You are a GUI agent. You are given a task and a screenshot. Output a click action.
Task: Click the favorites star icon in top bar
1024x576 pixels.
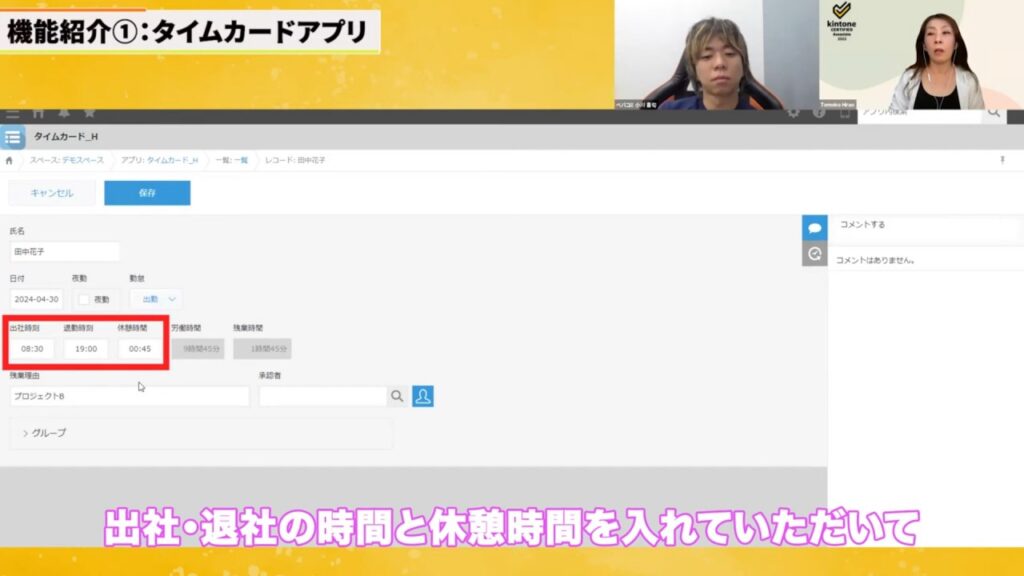coord(90,113)
